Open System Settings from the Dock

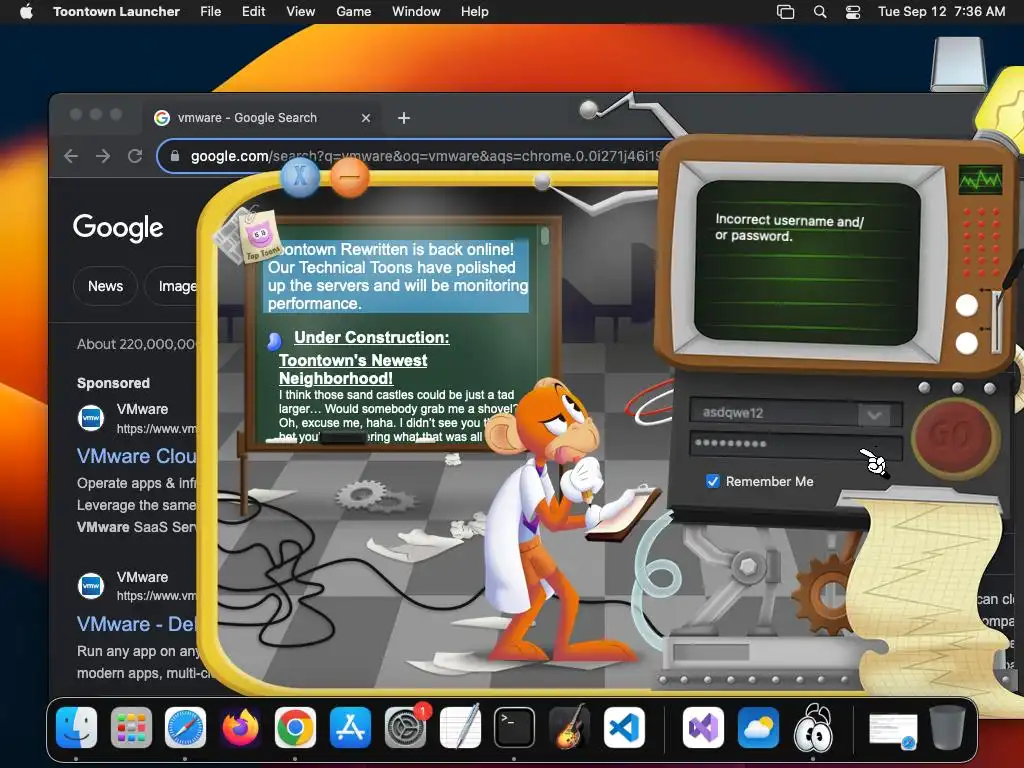point(405,728)
